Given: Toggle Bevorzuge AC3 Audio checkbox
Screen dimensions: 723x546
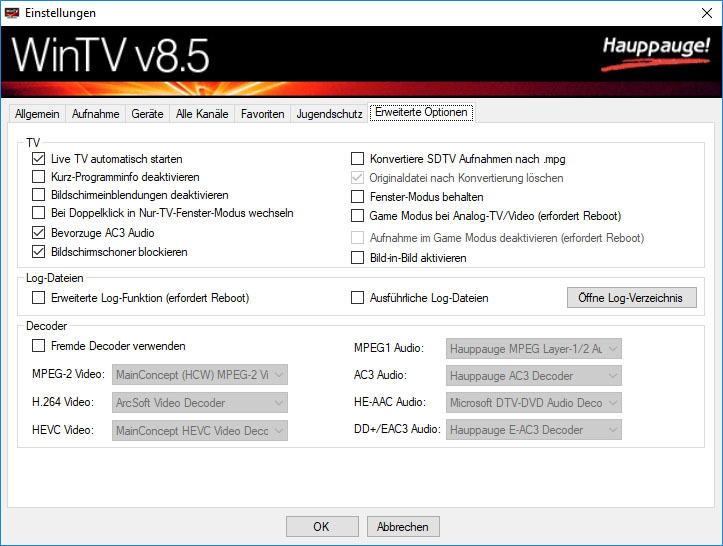Looking at the screenshot, I should click(x=38, y=232).
